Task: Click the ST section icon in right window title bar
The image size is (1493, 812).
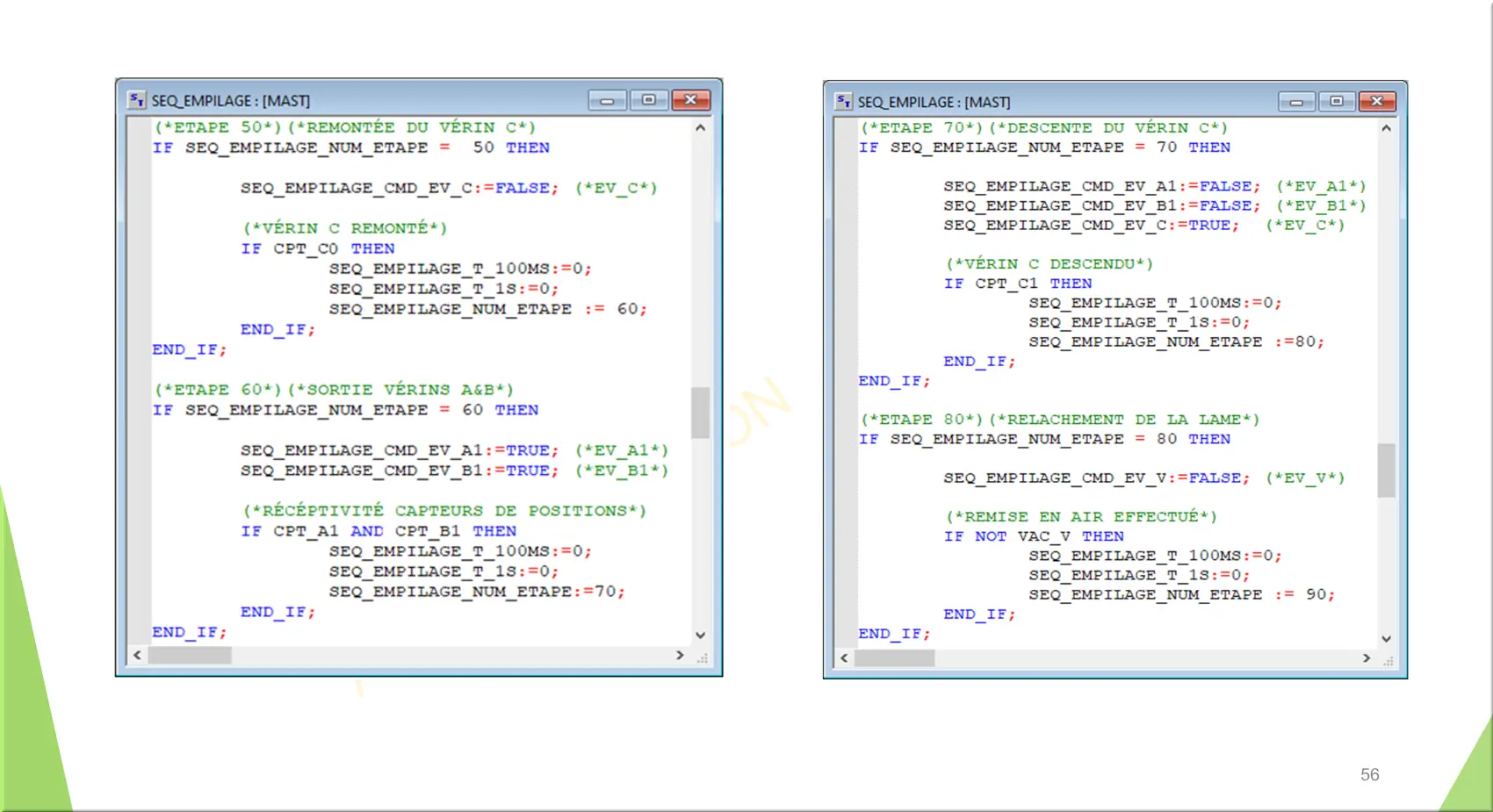Action: tap(843, 102)
